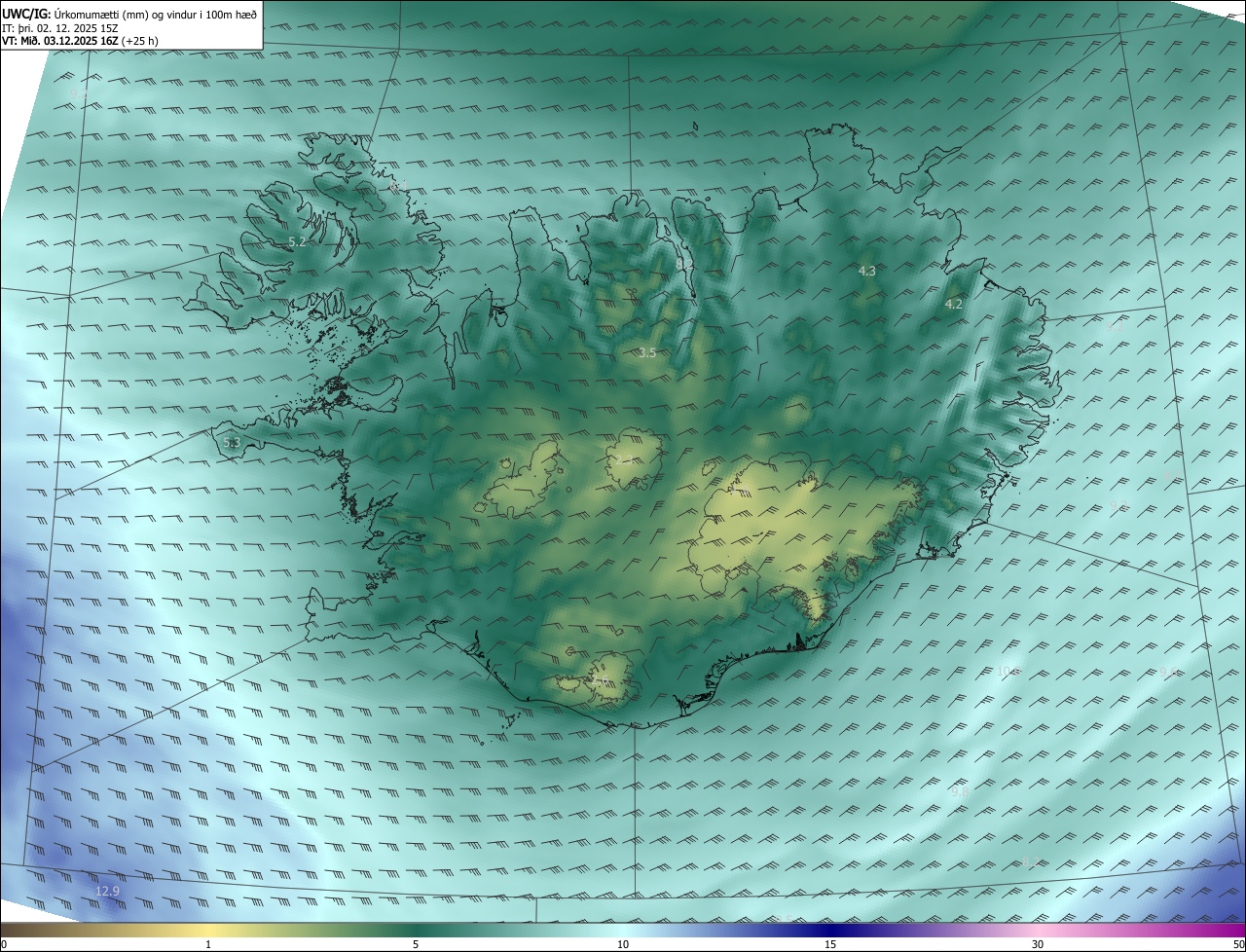Click the colorbar tick label 50
Viewport: 1246px width, 952px height.
point(1238,944)
